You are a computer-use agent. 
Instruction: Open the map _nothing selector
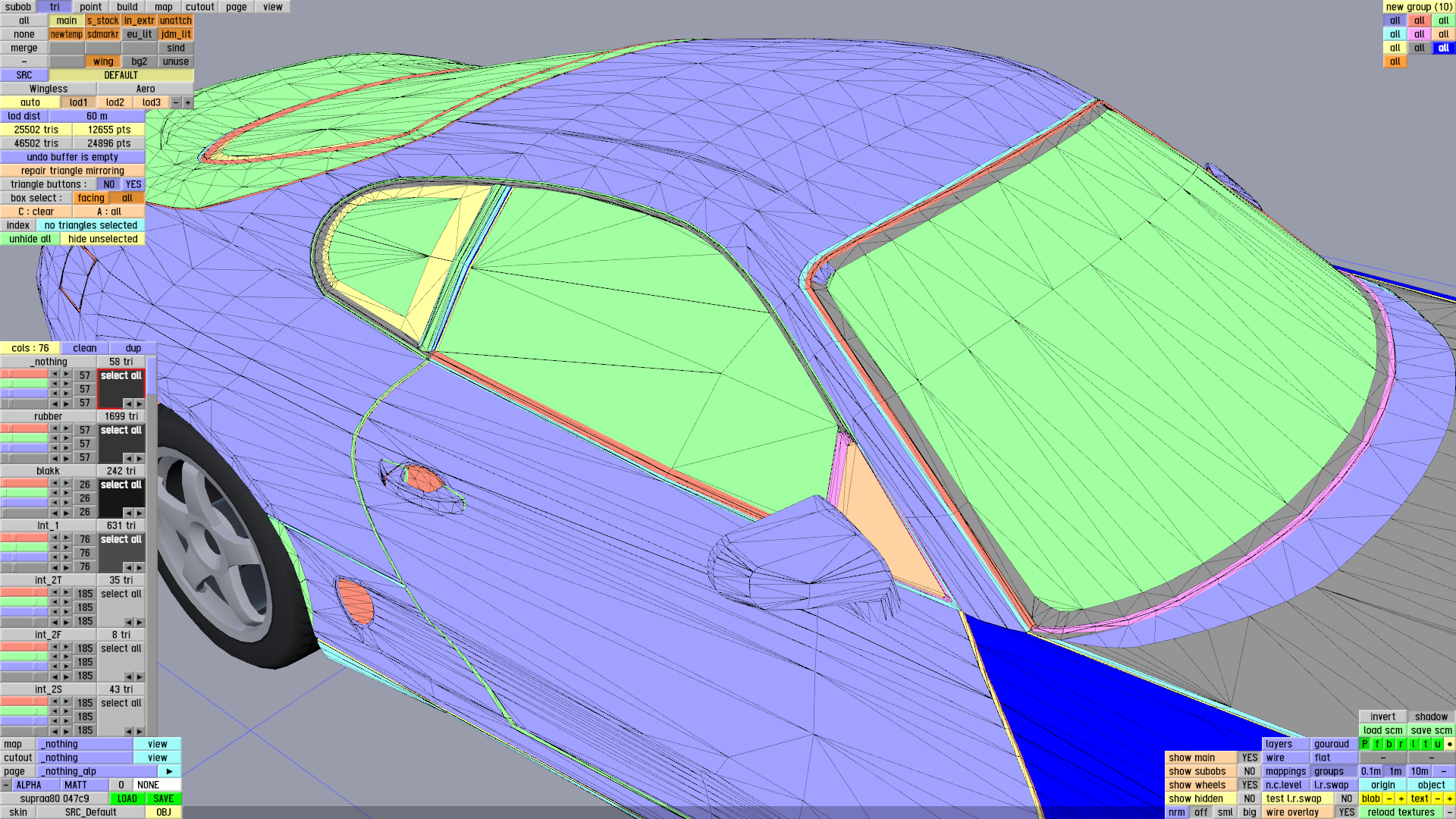pos(85,744)
